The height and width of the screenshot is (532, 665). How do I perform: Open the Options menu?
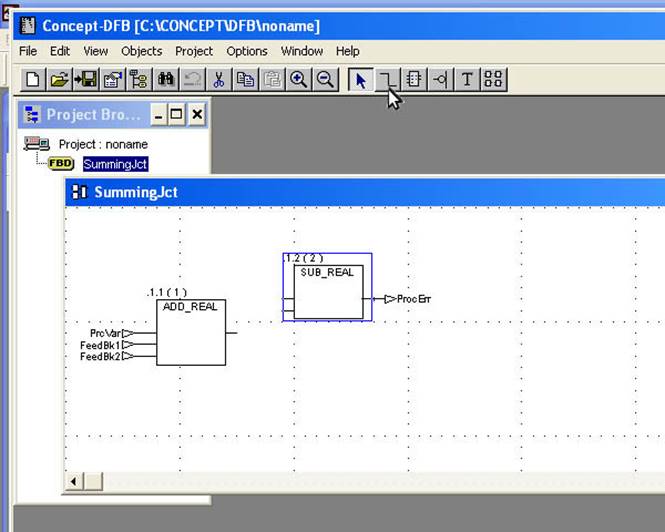(x=247, y=51)
